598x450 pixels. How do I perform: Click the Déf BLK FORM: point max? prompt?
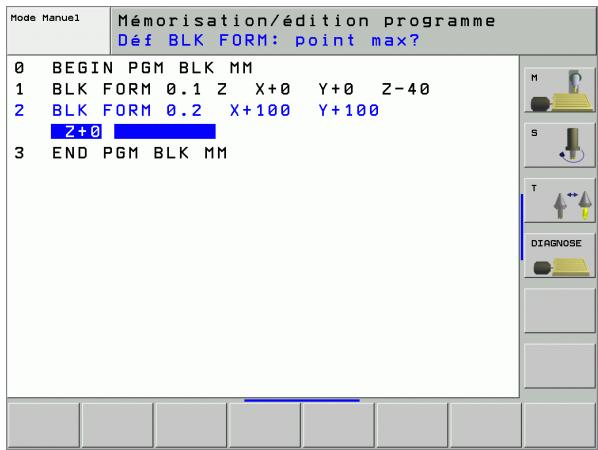click(x=268, y=40)
